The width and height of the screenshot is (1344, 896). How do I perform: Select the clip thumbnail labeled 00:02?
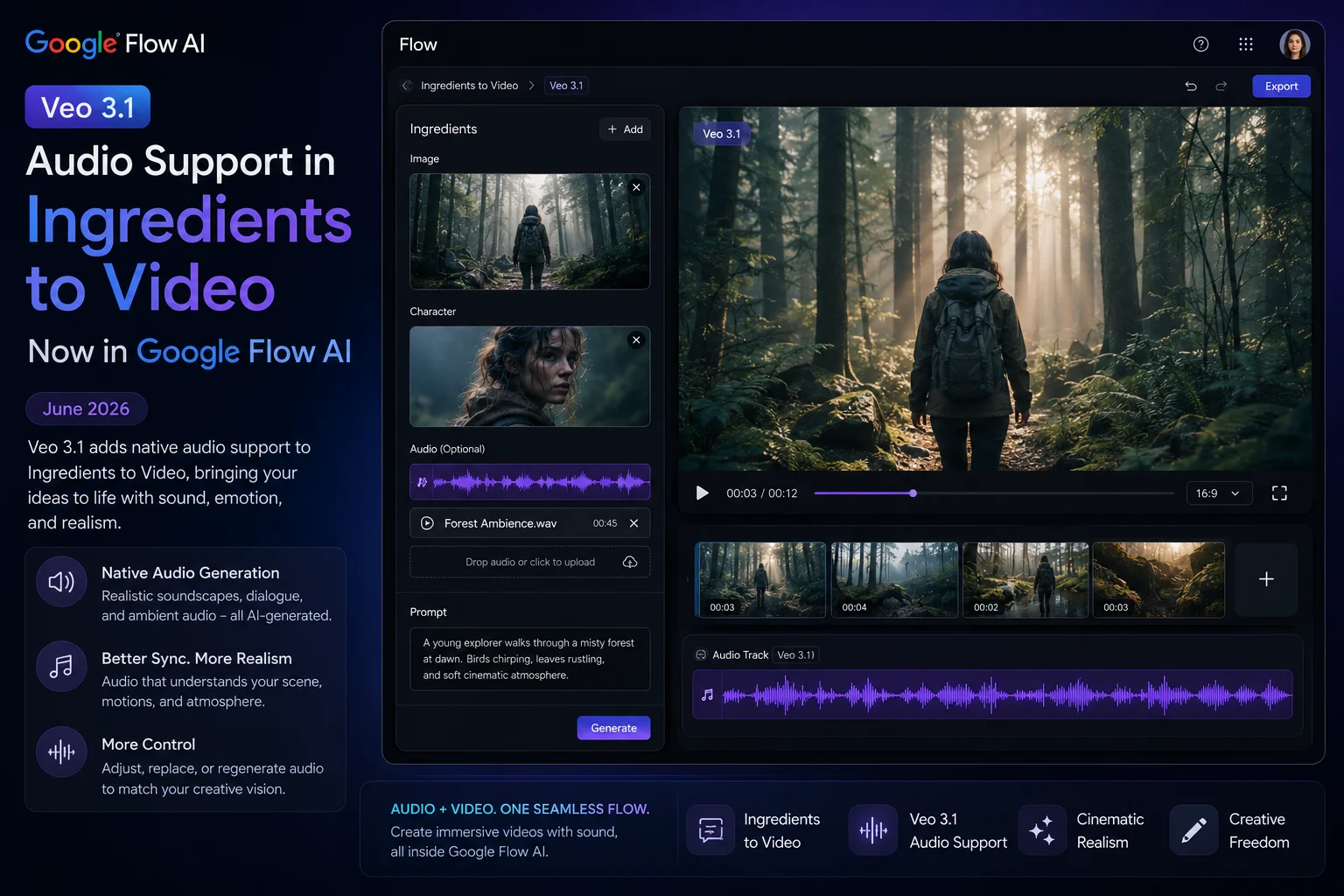[x=1025, y=579]
